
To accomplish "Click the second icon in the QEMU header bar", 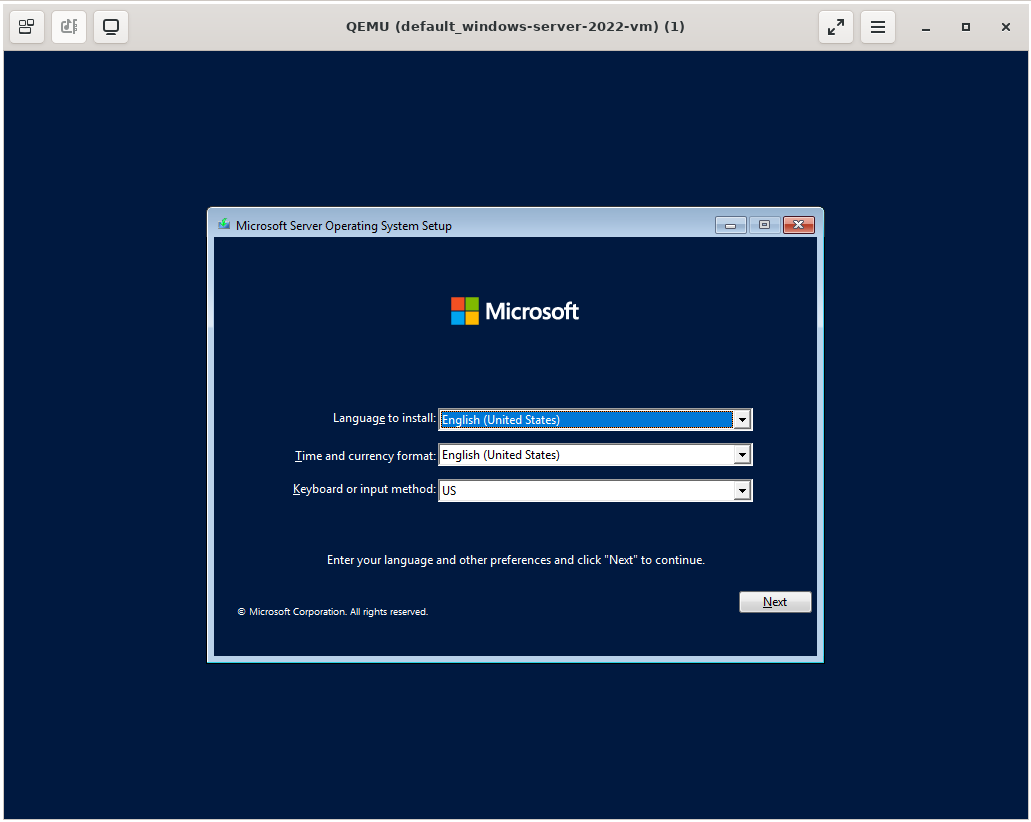I will point(69,27).
